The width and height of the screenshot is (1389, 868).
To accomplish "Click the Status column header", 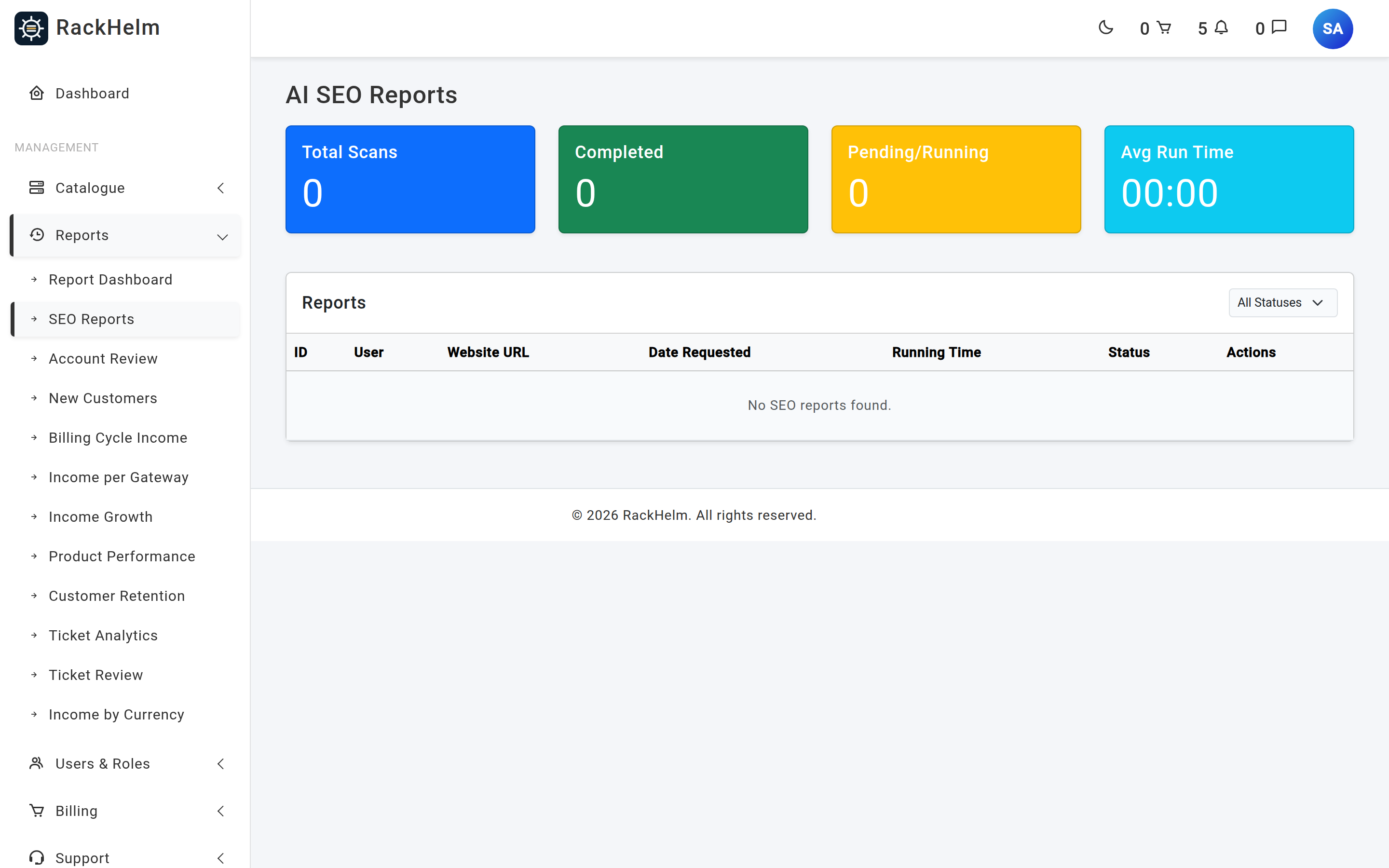I will 1129,353.
